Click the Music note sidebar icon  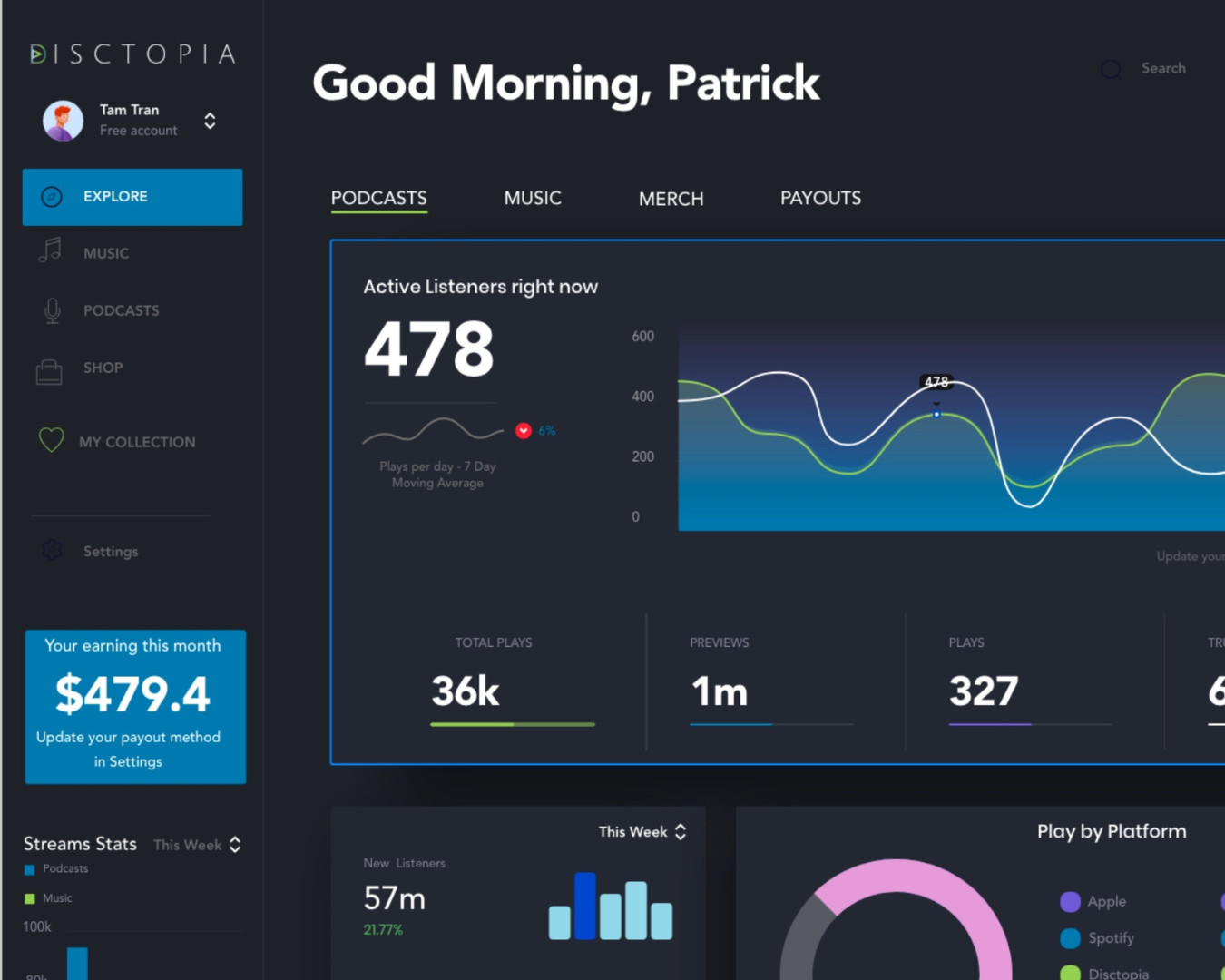click(x=50, y=250)
